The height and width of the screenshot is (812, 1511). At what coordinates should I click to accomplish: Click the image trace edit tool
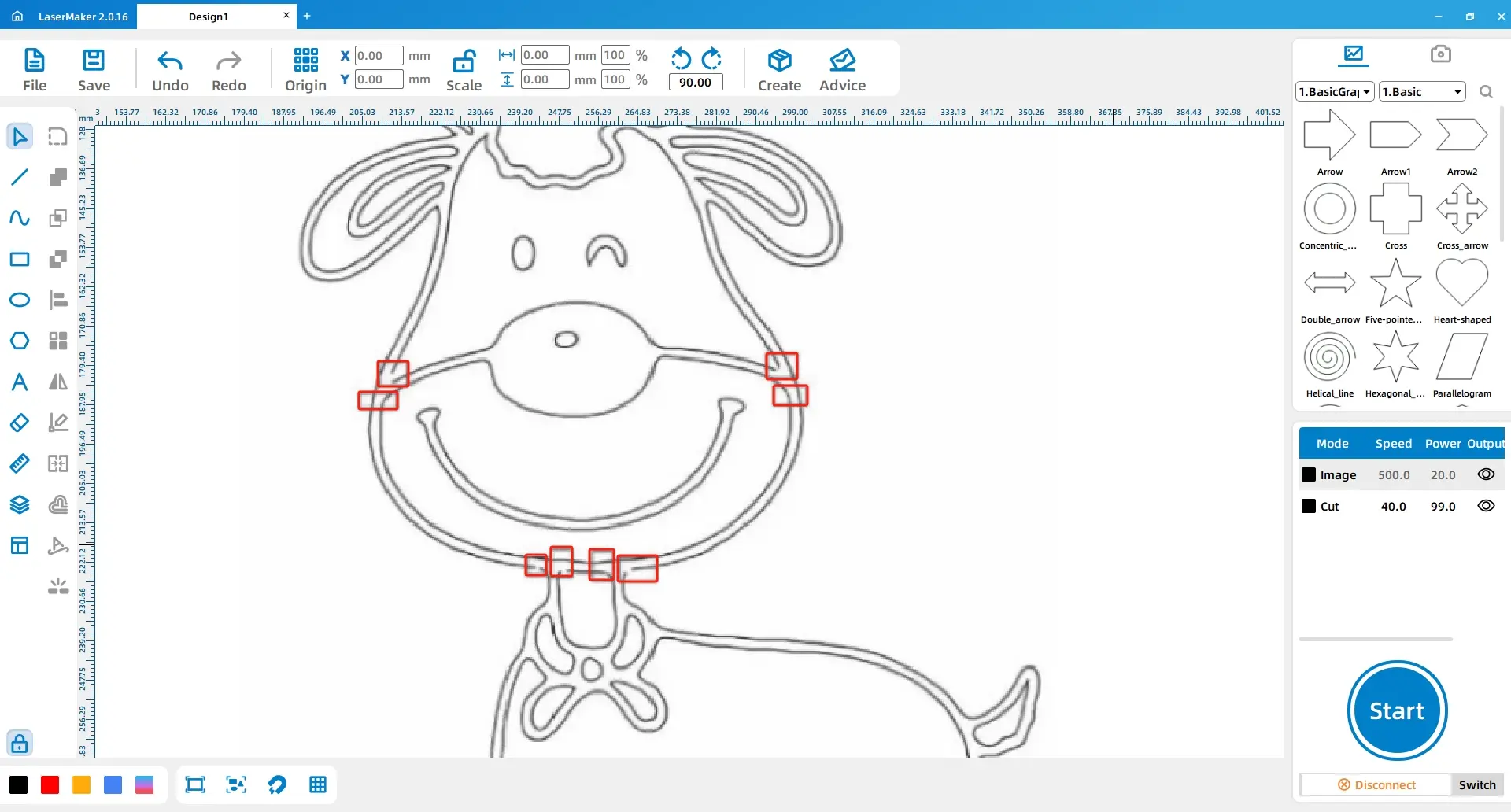point(58,423)
